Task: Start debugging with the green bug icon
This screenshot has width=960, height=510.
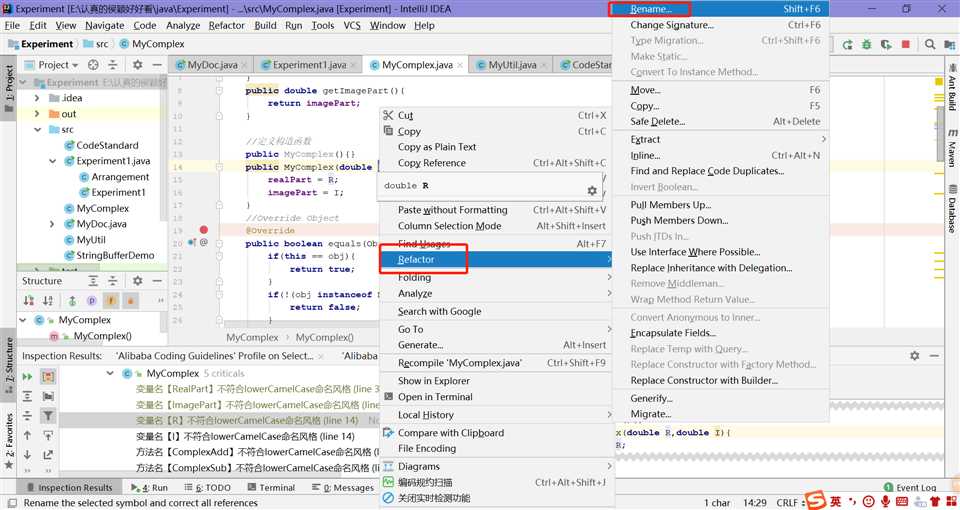Action: tap(866, 44)
